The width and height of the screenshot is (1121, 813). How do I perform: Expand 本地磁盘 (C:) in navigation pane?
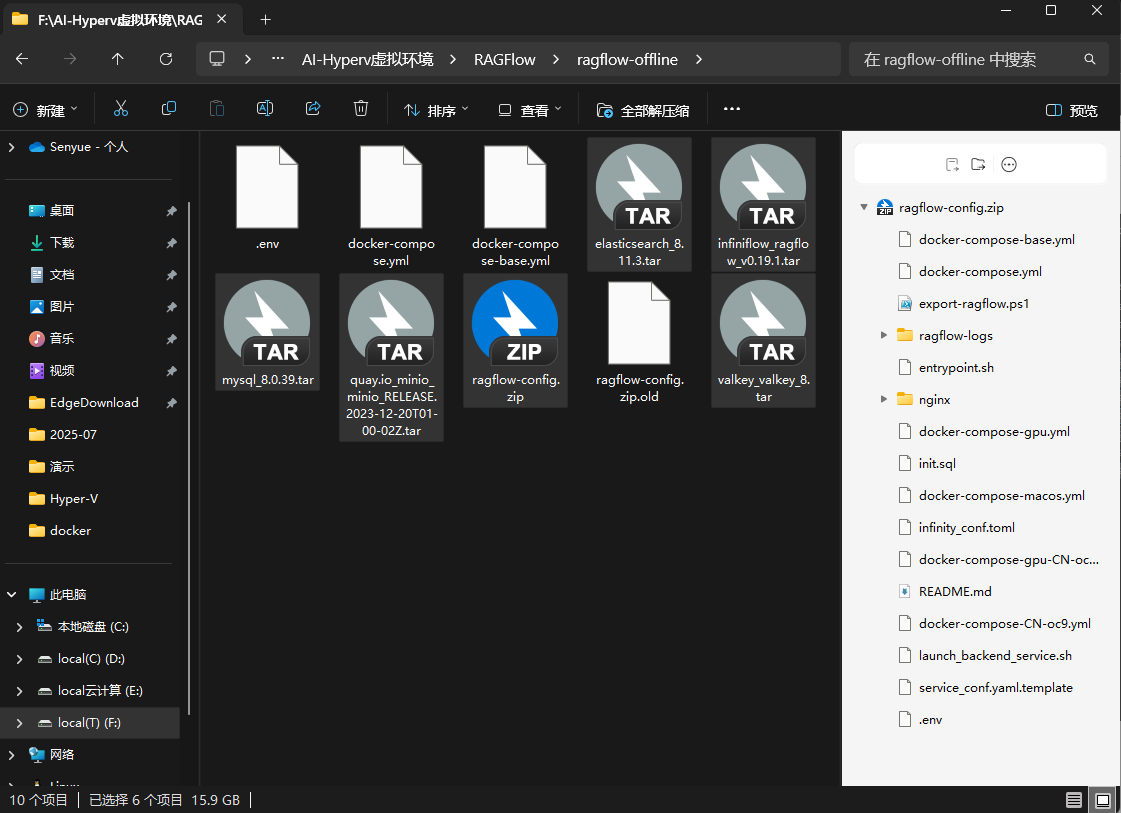pos(19,626)
